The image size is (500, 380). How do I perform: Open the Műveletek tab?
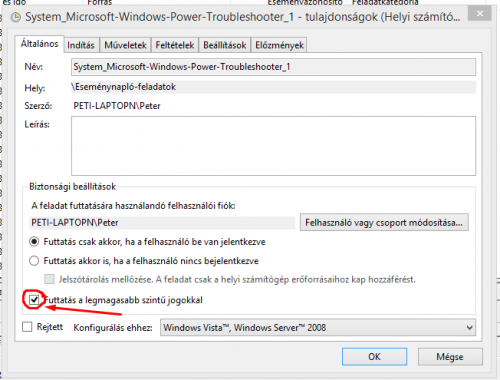coord(125,45)
